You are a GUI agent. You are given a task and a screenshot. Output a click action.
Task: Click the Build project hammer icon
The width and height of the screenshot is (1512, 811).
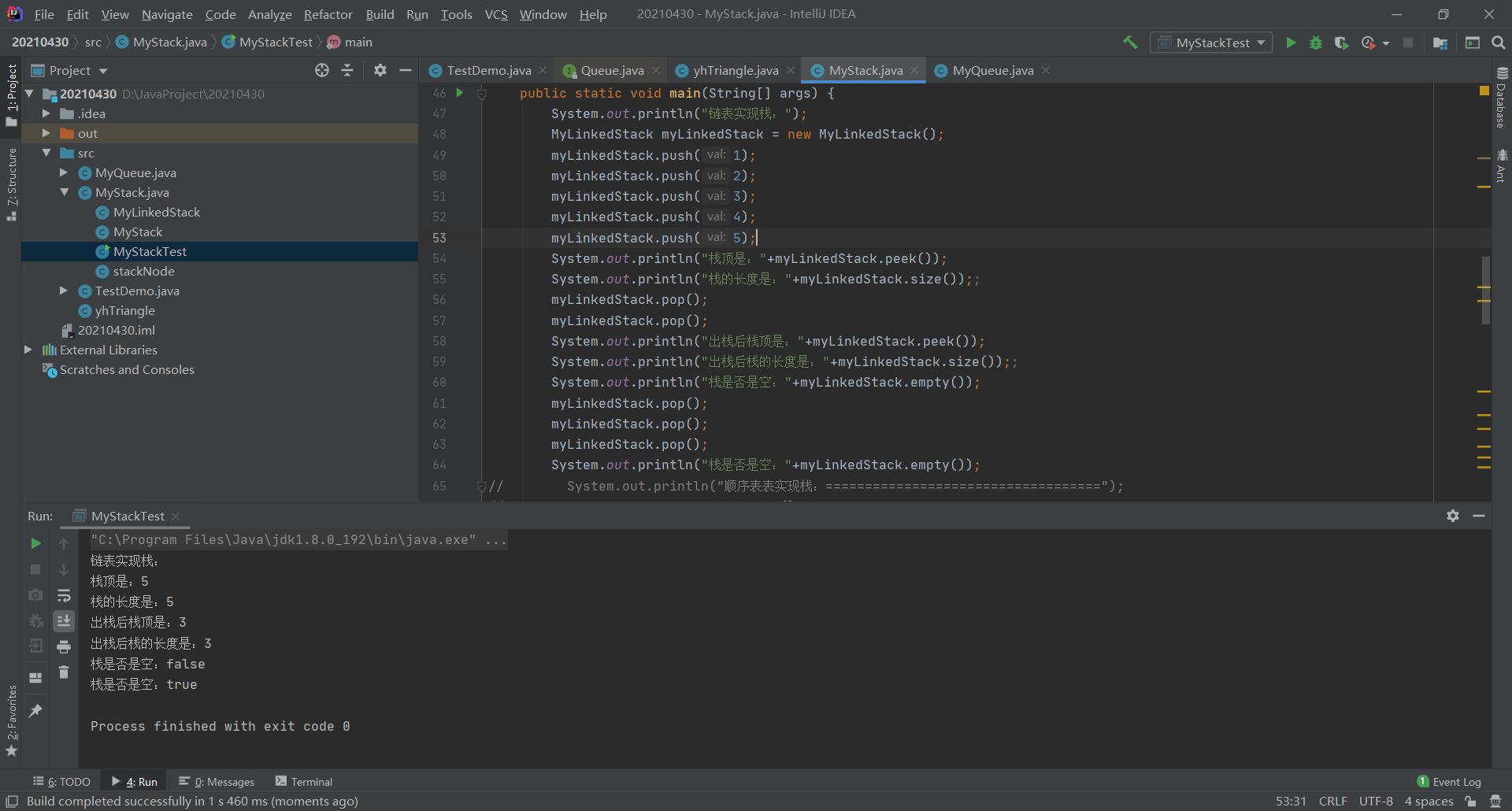1130,43
